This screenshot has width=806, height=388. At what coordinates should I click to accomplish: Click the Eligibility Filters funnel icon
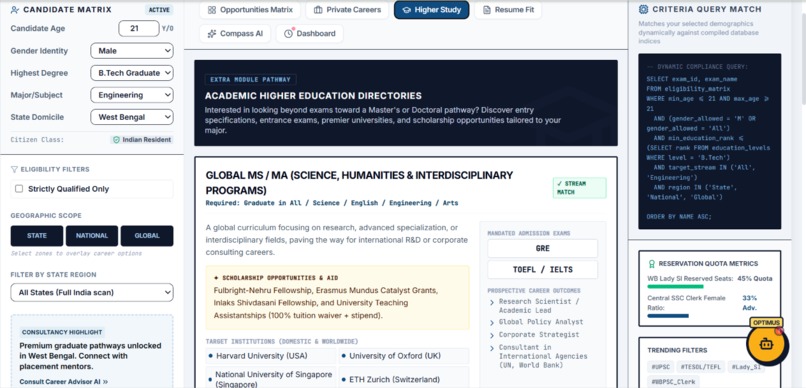(14, 169)
